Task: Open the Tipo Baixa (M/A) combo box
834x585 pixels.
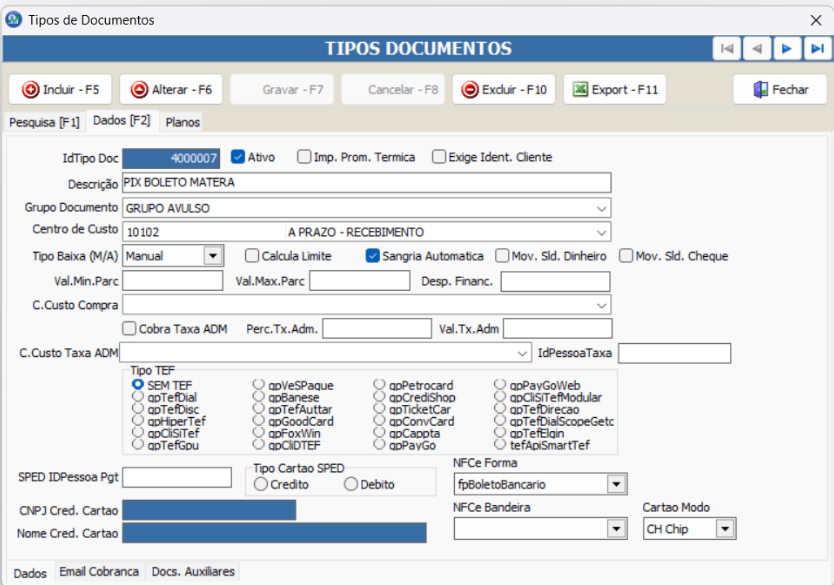Action: point(212,256)
